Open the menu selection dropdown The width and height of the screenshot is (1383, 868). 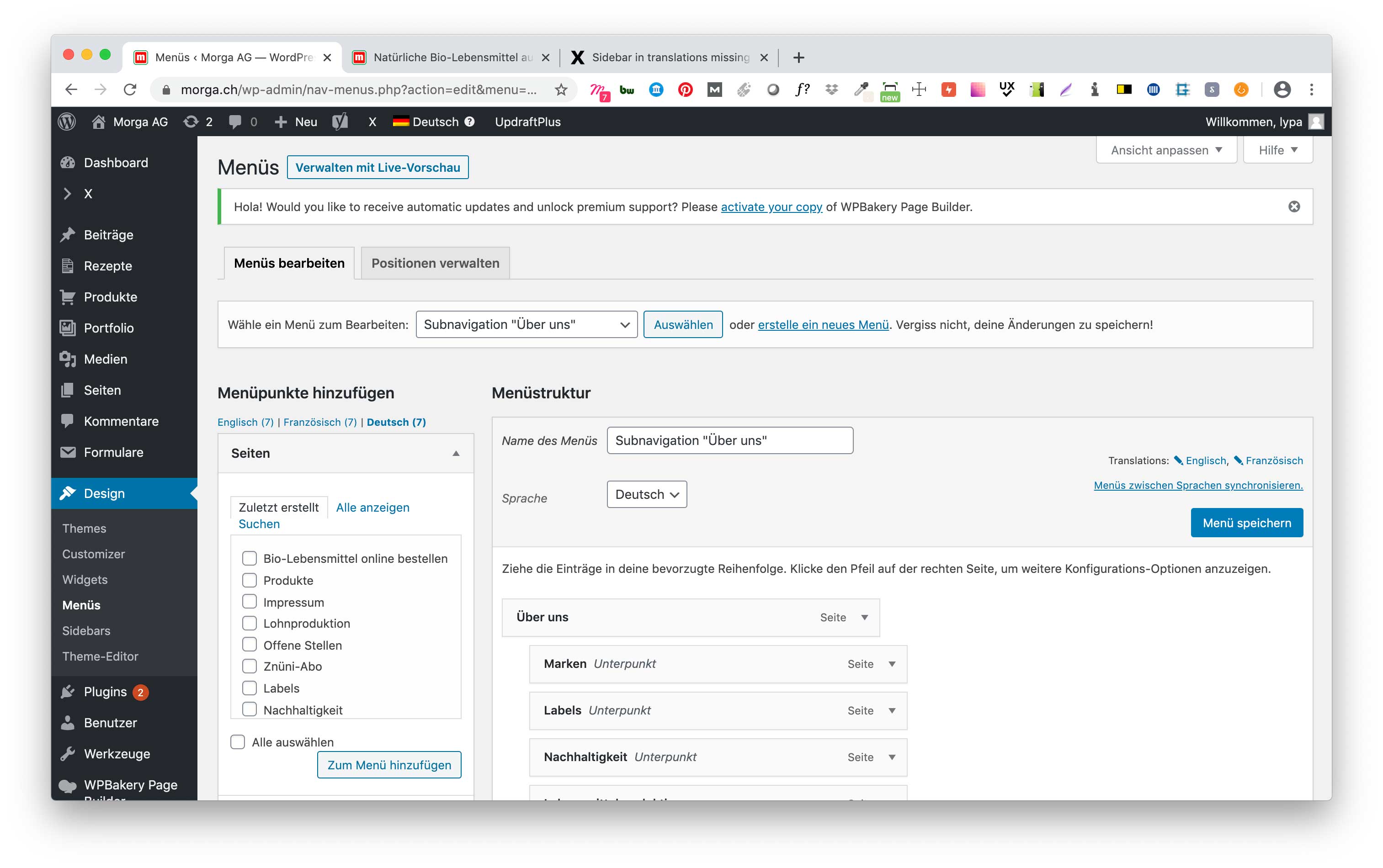click(x=526, y=324)
